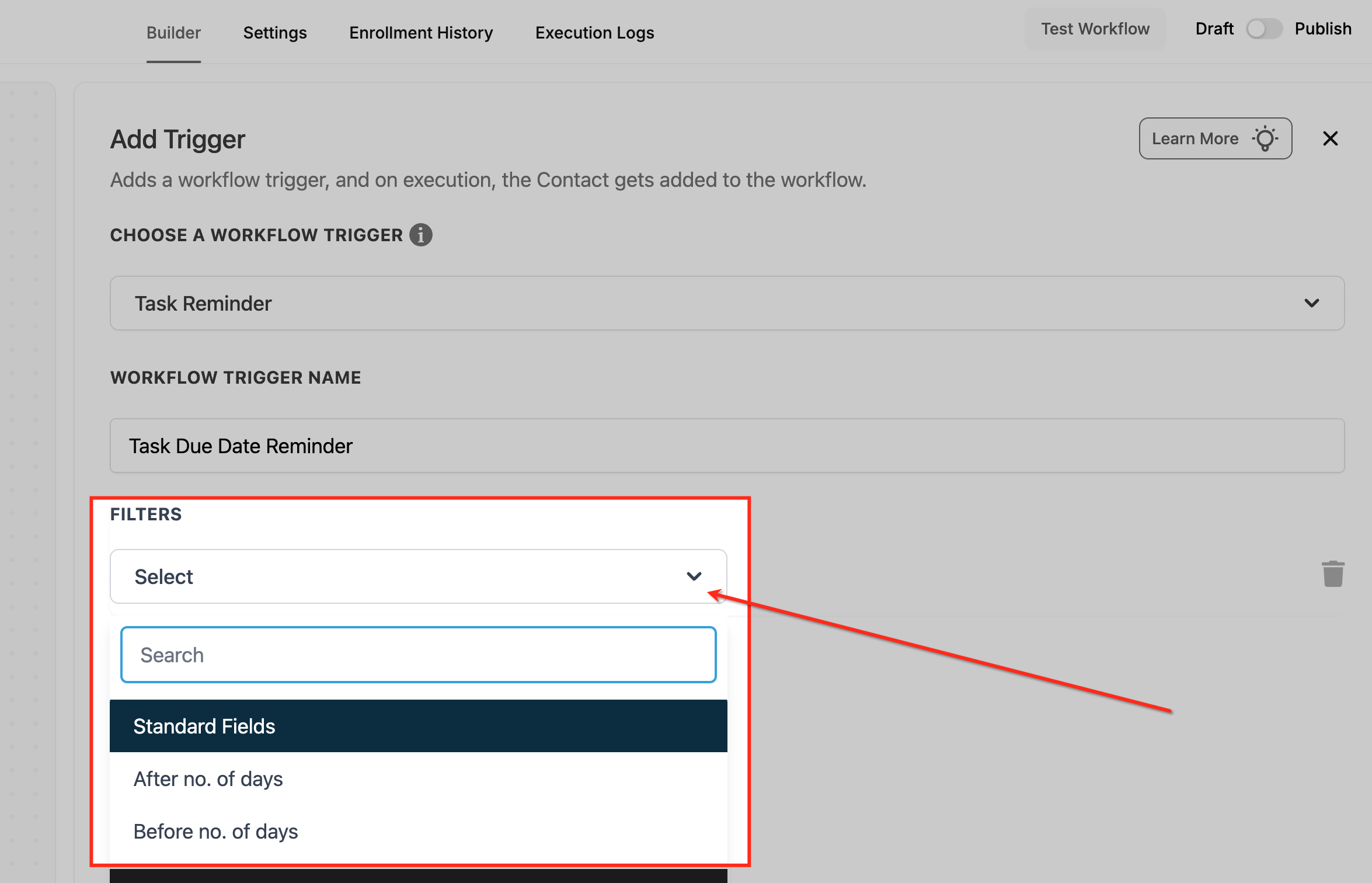Click the trash icon to delete filter
Screen dimensions: 1372x883
(x=1333, y=574)
